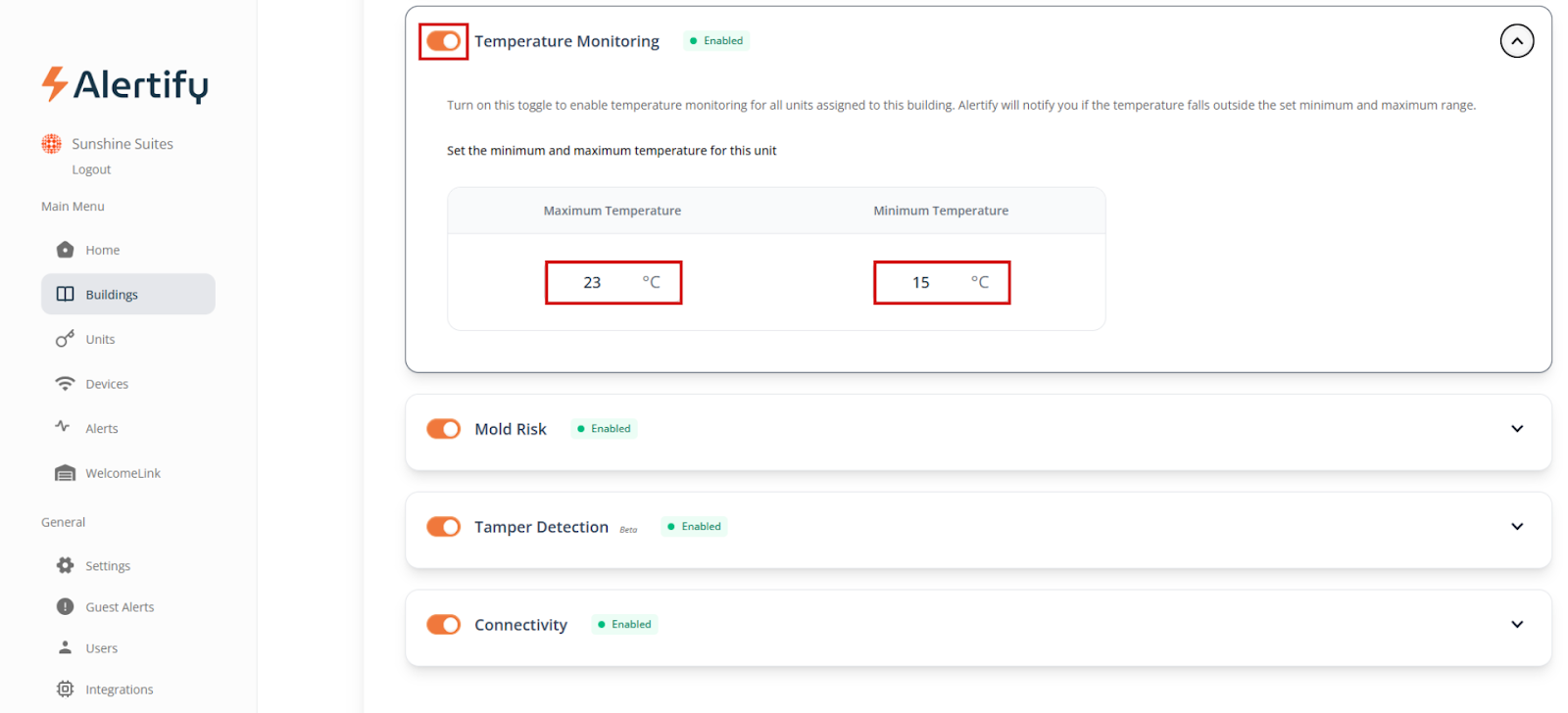The width and height of the screenshot is (1568, 713).
Task: Click the Devices wifi icon
Action: (x=66, y=384)
